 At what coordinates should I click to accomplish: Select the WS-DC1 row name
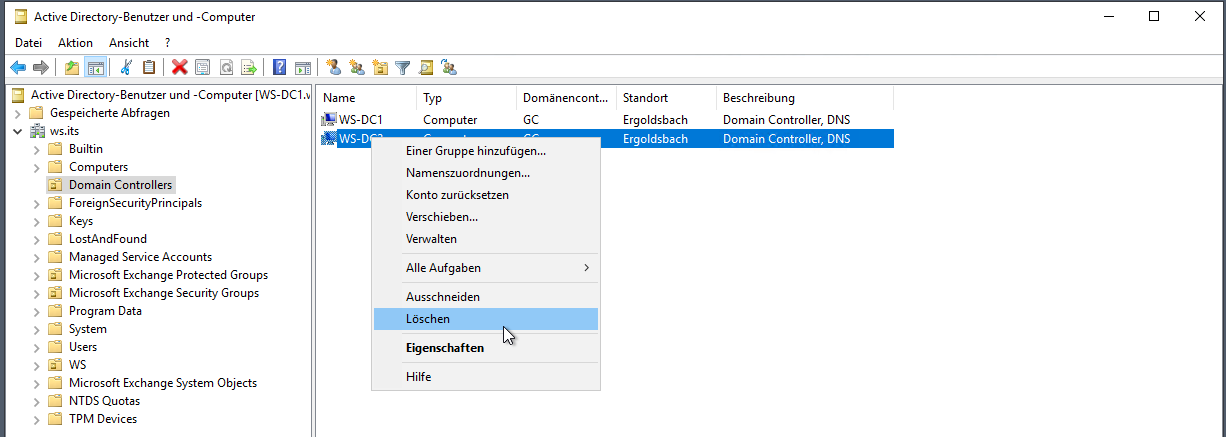361,120
